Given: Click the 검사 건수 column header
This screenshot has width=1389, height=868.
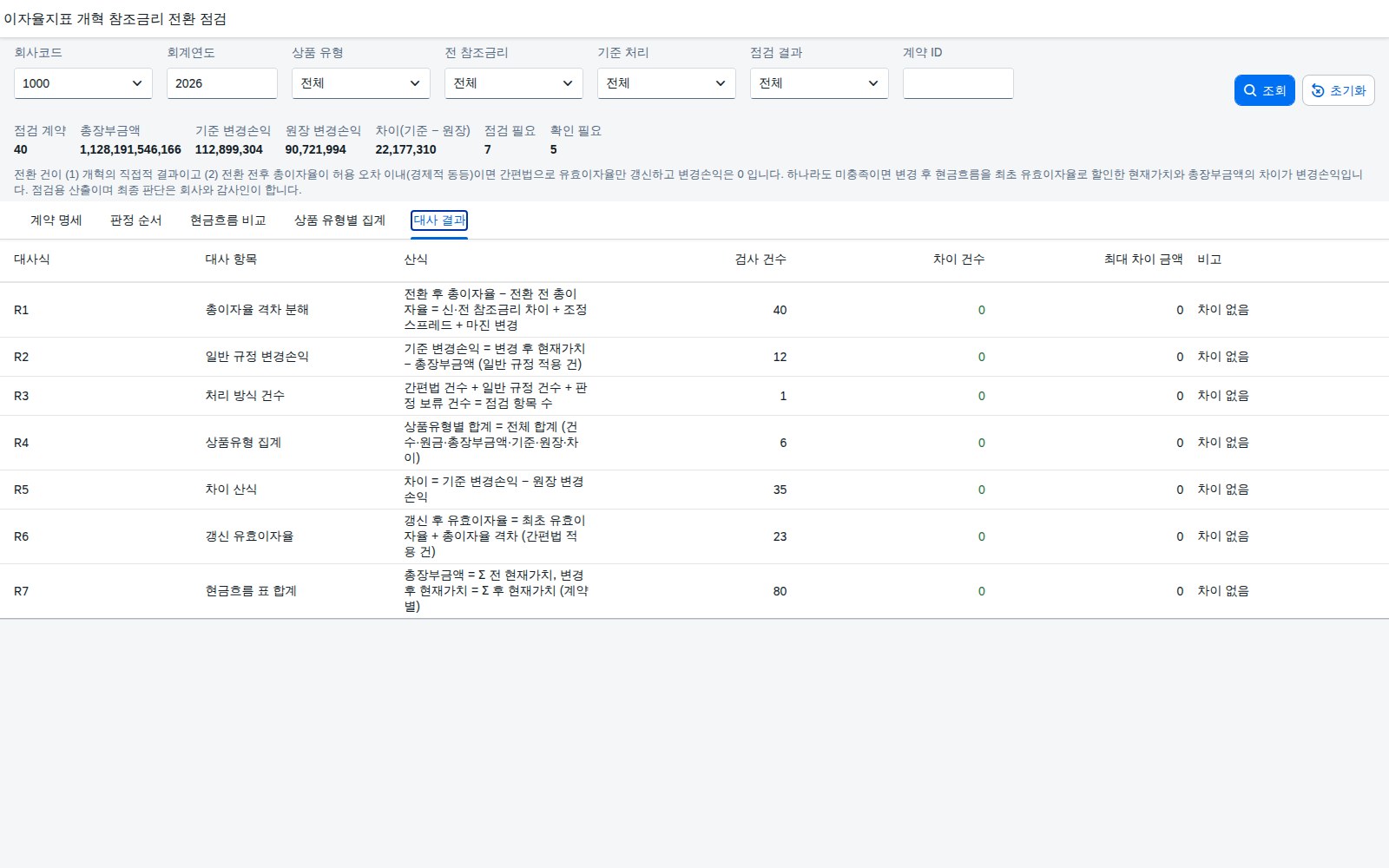Looking at the screenshot, I should 760,260.
